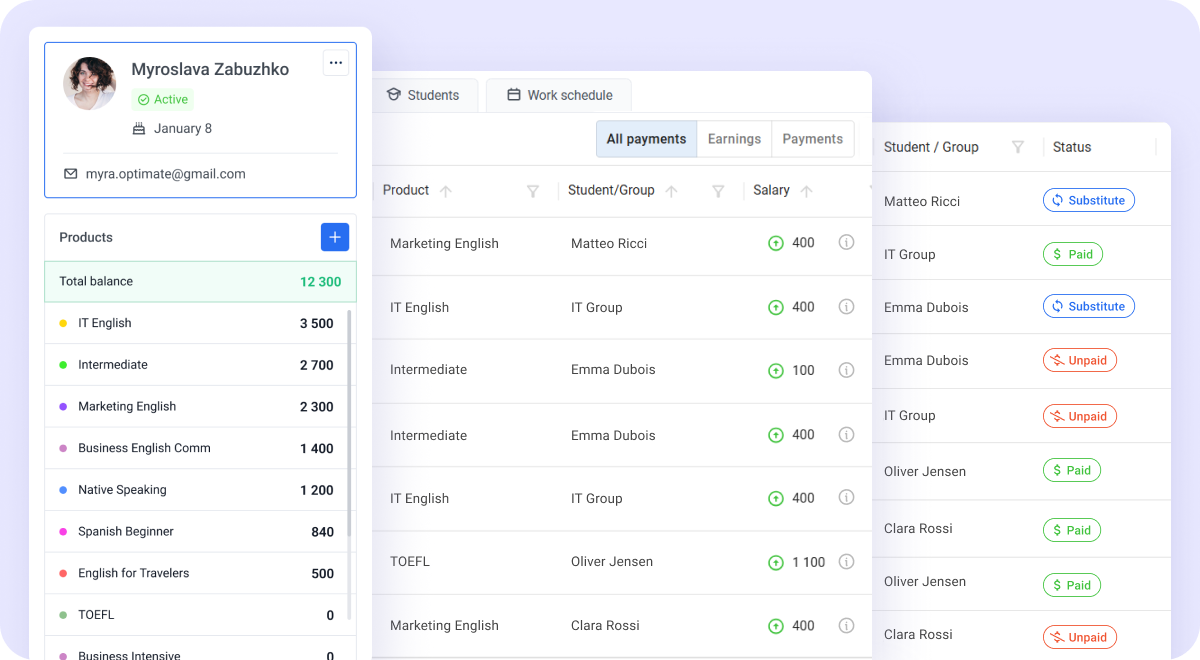Sort by Student/Group column arrow

[x=671, y=191]
